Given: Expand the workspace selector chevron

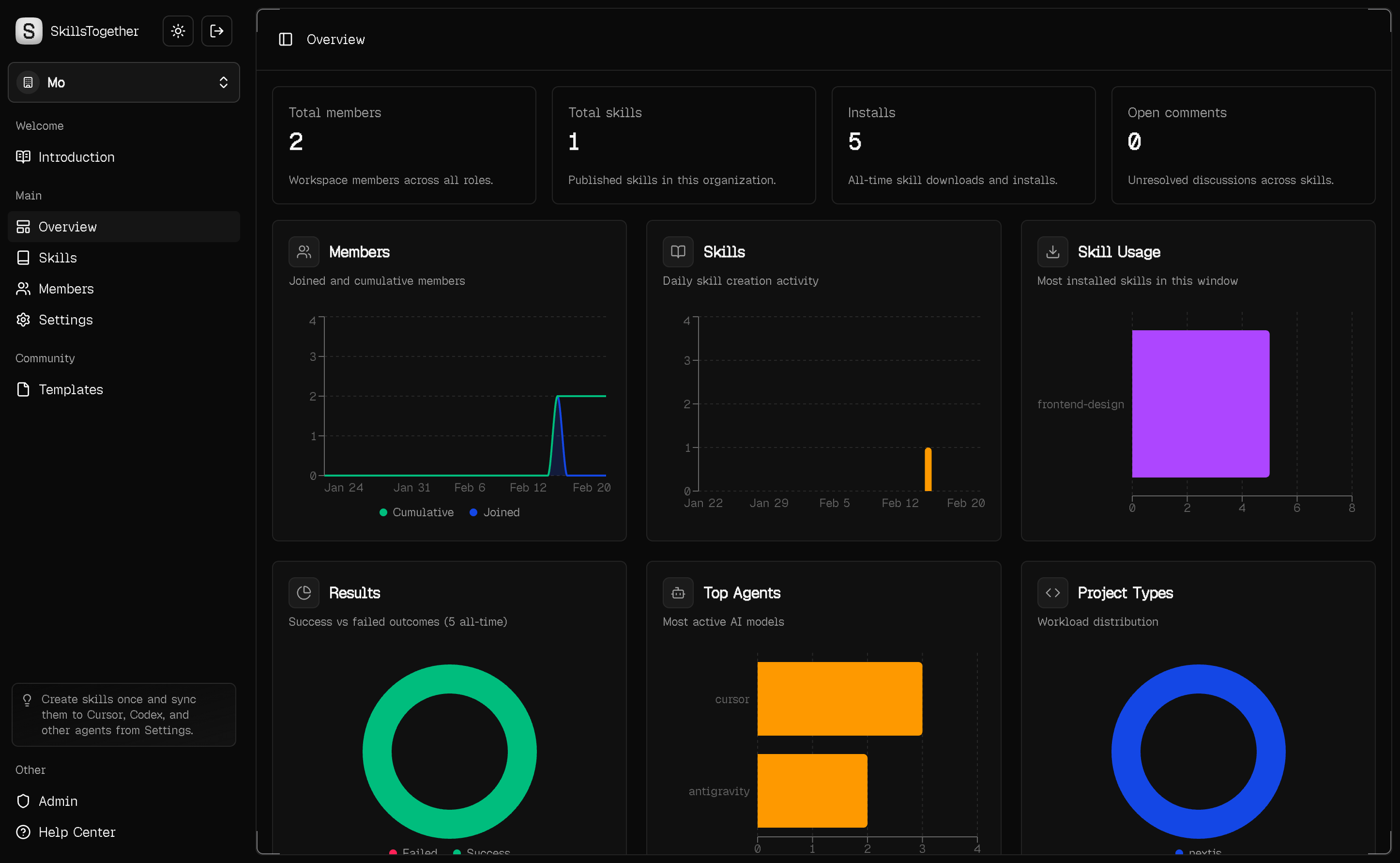Looking at the screenshot, I should [x=223, y=82].
